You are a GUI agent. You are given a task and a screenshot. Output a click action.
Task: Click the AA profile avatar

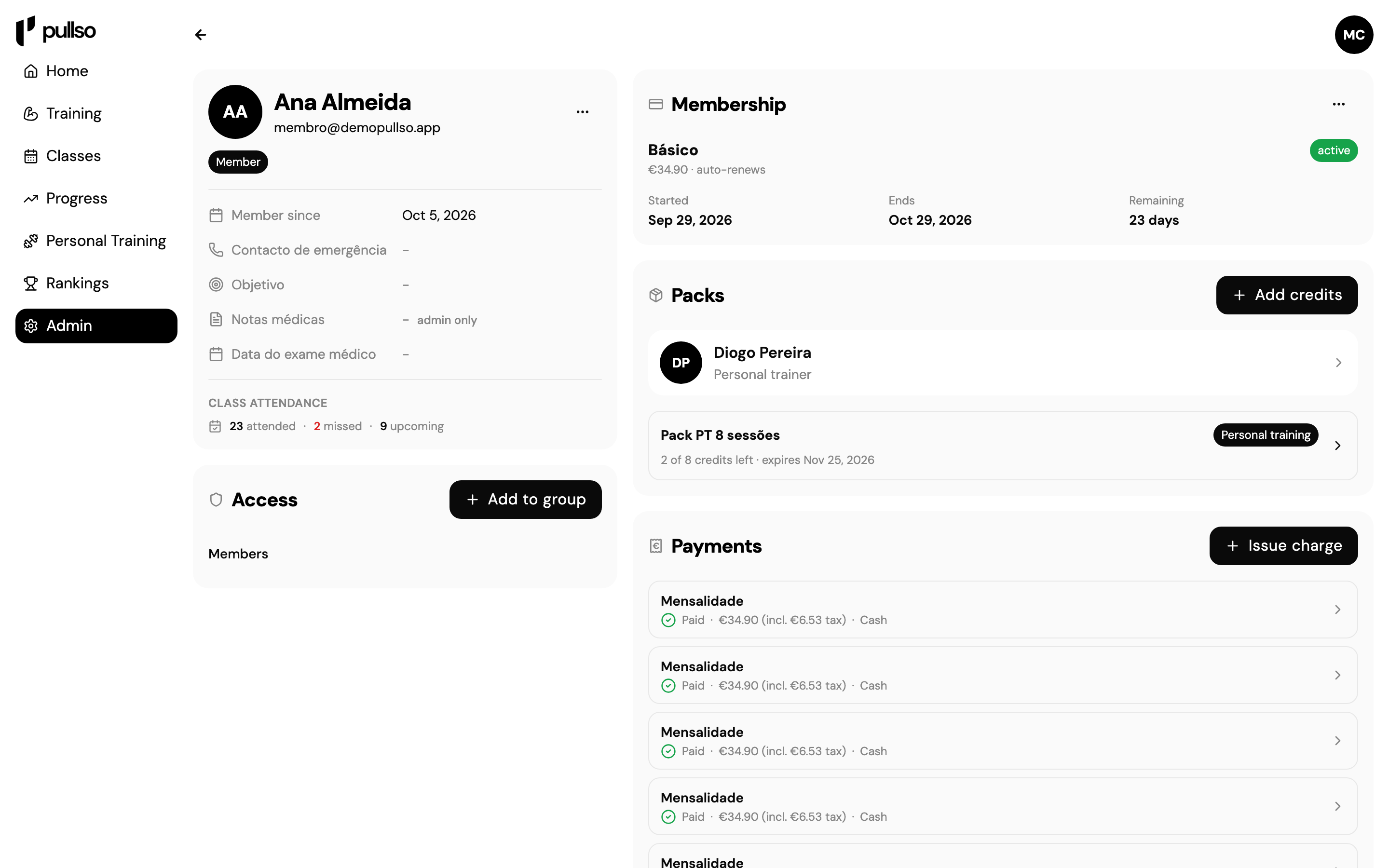pyautogui.click(x=235, y=112)
